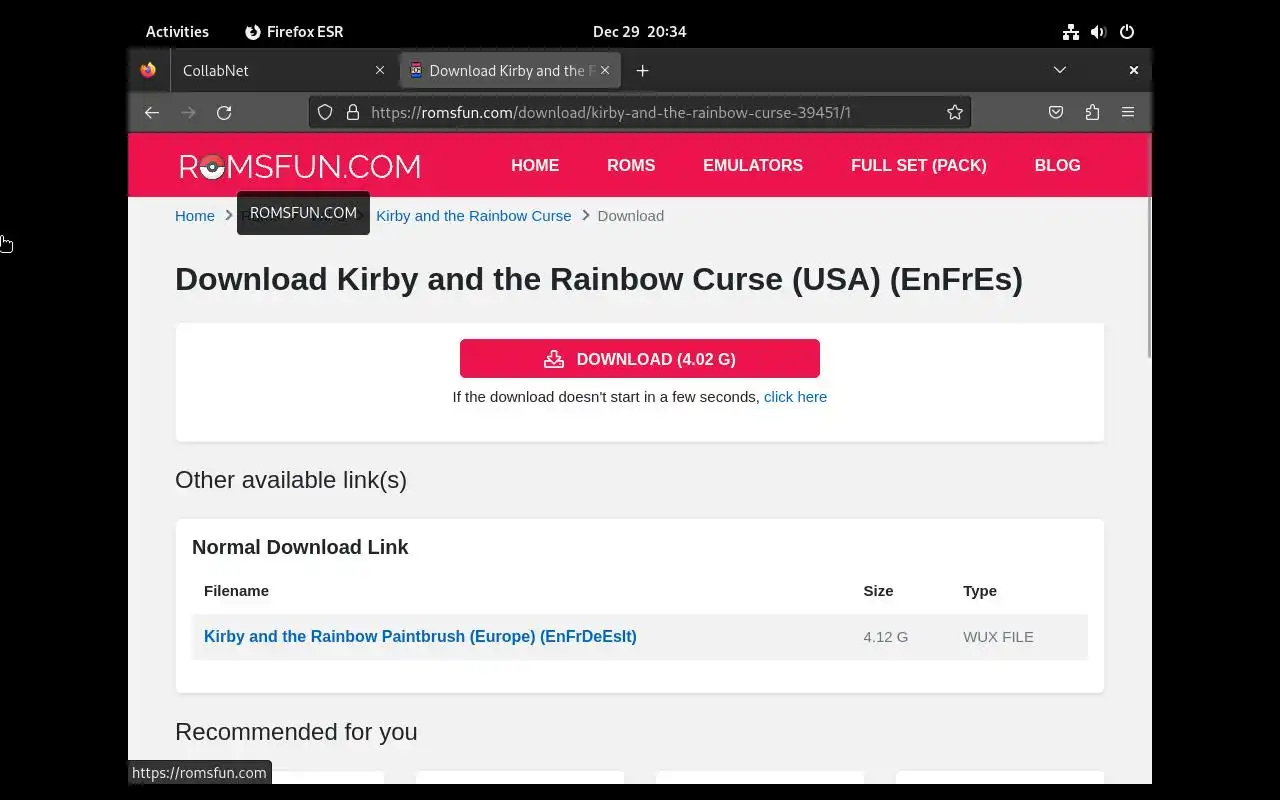Close the CollabNet tab
This screenshot has height=800, width=1280.
click(379, 70)
